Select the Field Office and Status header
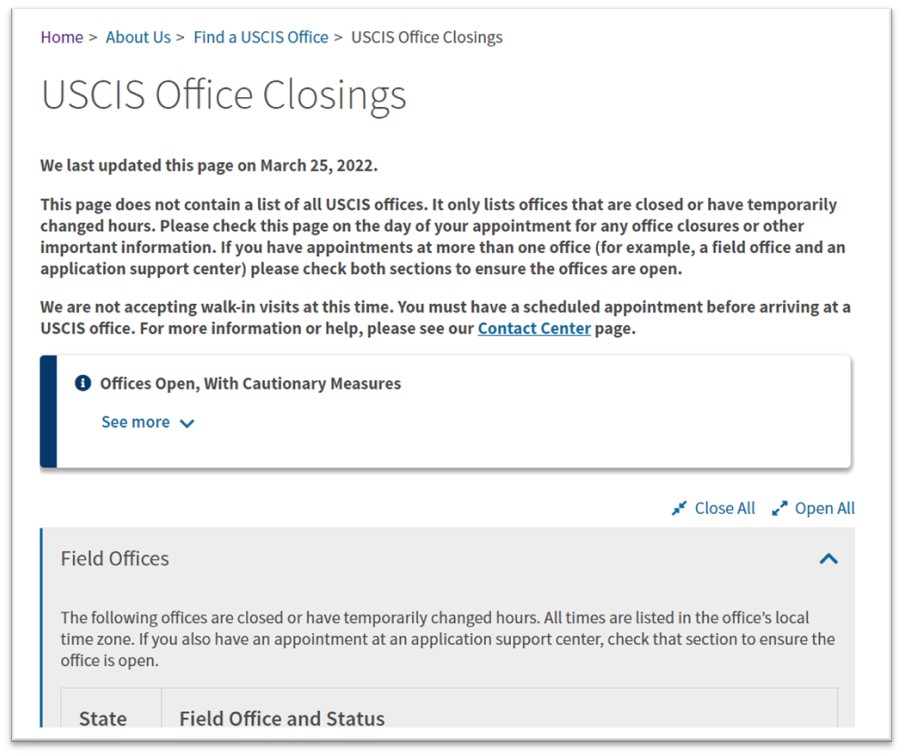 tap(282, 718)
